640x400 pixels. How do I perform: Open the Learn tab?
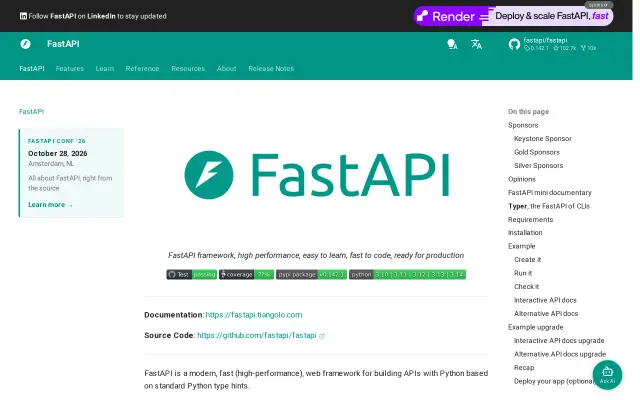(105, 69)
